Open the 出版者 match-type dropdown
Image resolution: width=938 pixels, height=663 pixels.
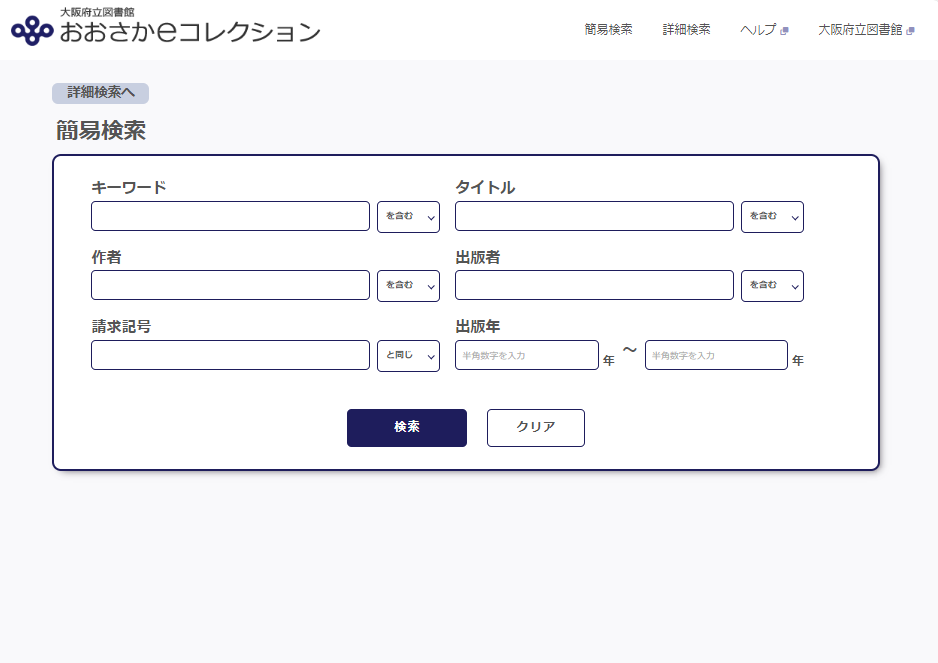[x=772, y=285]
